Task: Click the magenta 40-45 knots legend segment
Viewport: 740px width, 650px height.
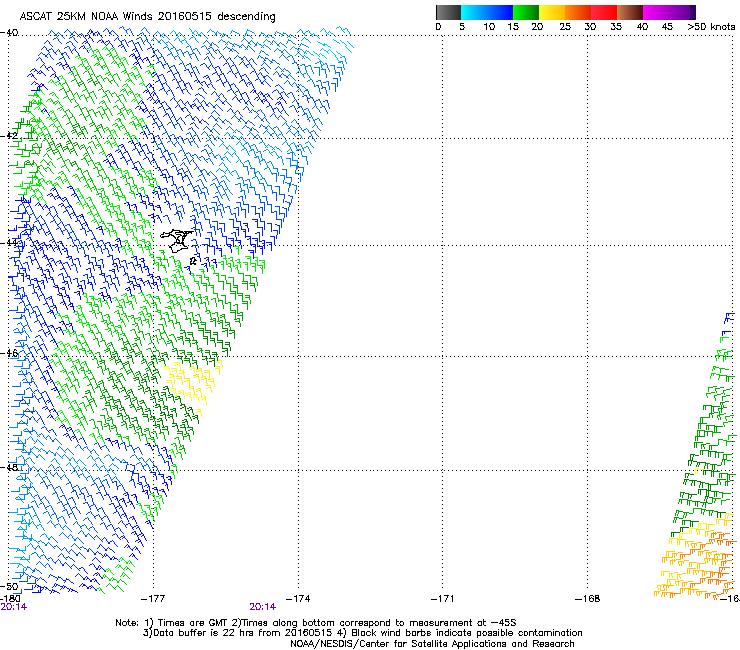Action: pyautogui.click(x=656, y=12)
